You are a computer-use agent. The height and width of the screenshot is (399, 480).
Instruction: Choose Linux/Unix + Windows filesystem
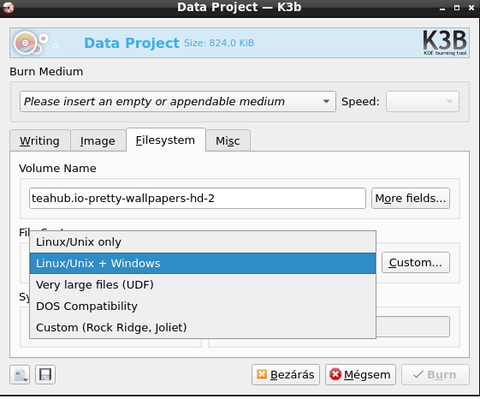point(203,263)
